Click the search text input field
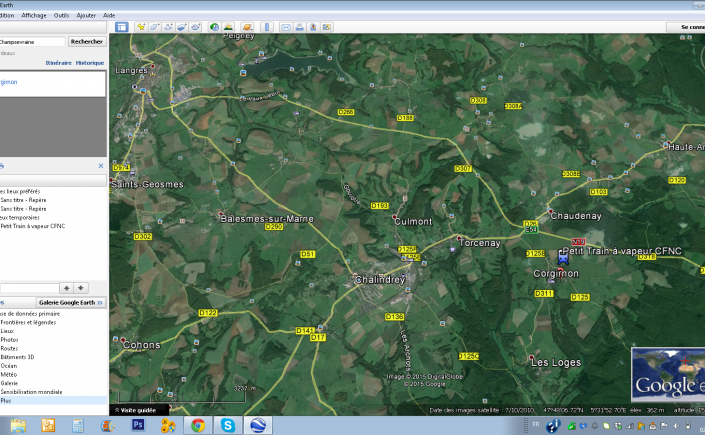The height and width of the screenshot is (435, 705). point(32,42)
